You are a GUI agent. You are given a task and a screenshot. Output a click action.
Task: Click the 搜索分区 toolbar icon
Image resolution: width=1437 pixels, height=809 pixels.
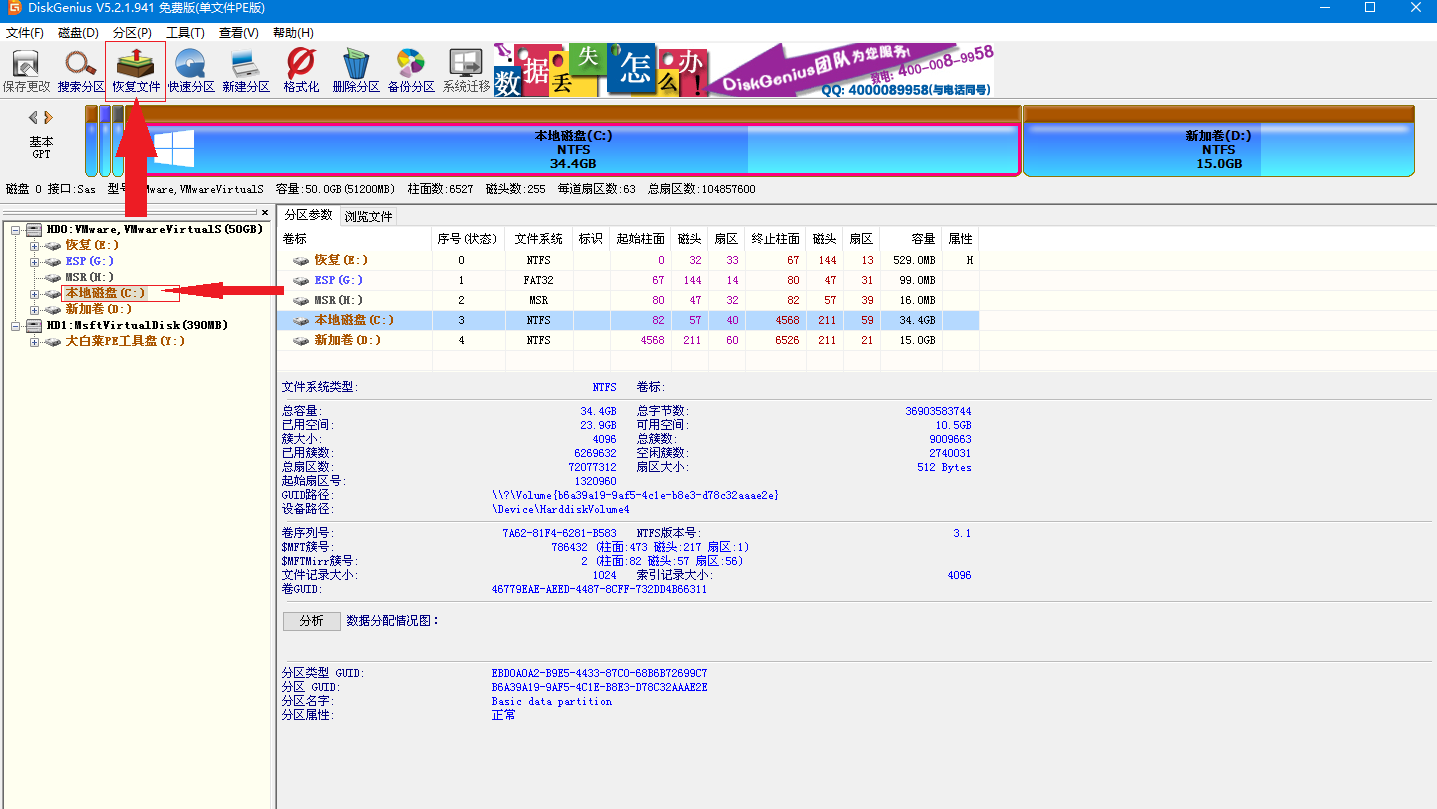coord(81,71)
